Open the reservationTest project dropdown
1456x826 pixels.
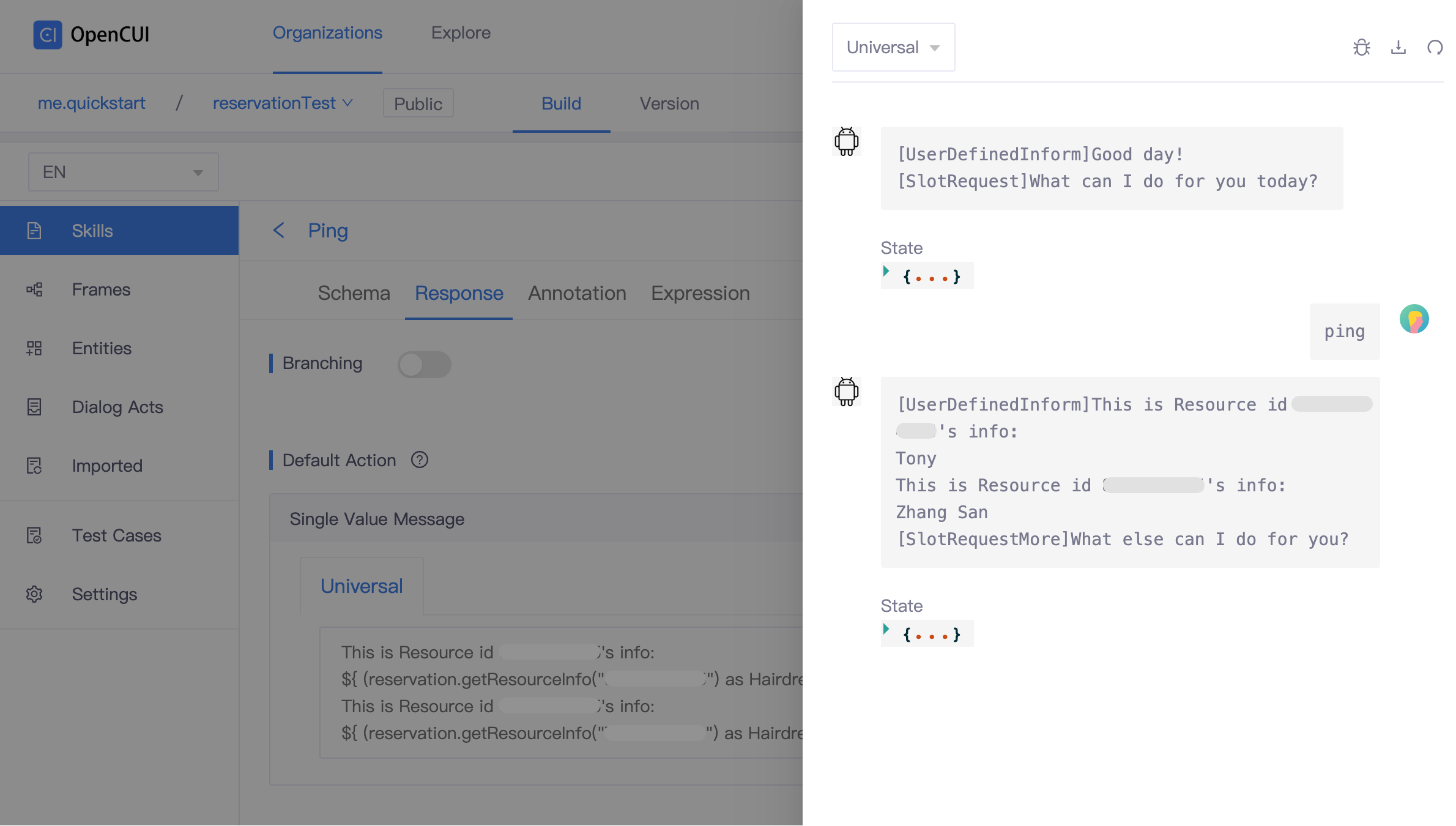pos(283,103)
